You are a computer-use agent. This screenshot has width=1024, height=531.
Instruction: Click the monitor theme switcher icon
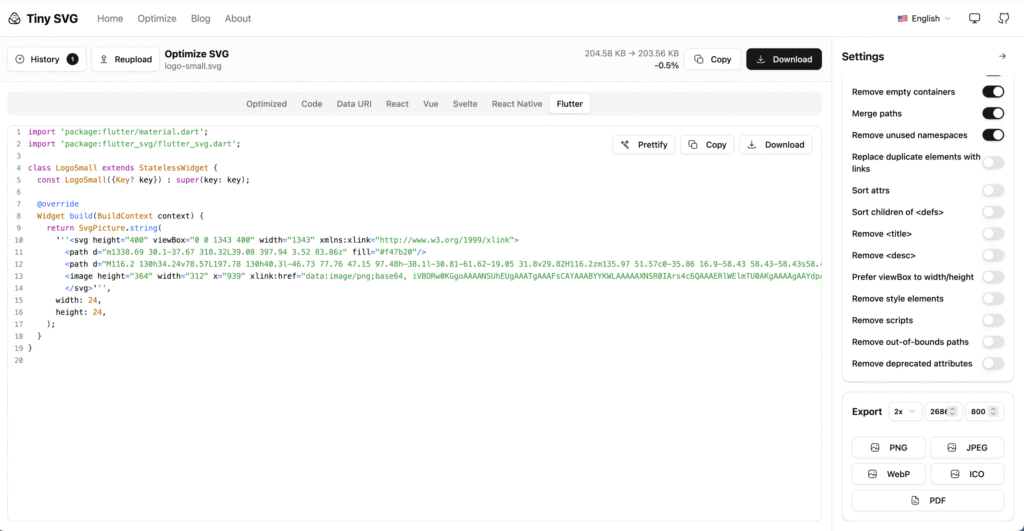975,18
